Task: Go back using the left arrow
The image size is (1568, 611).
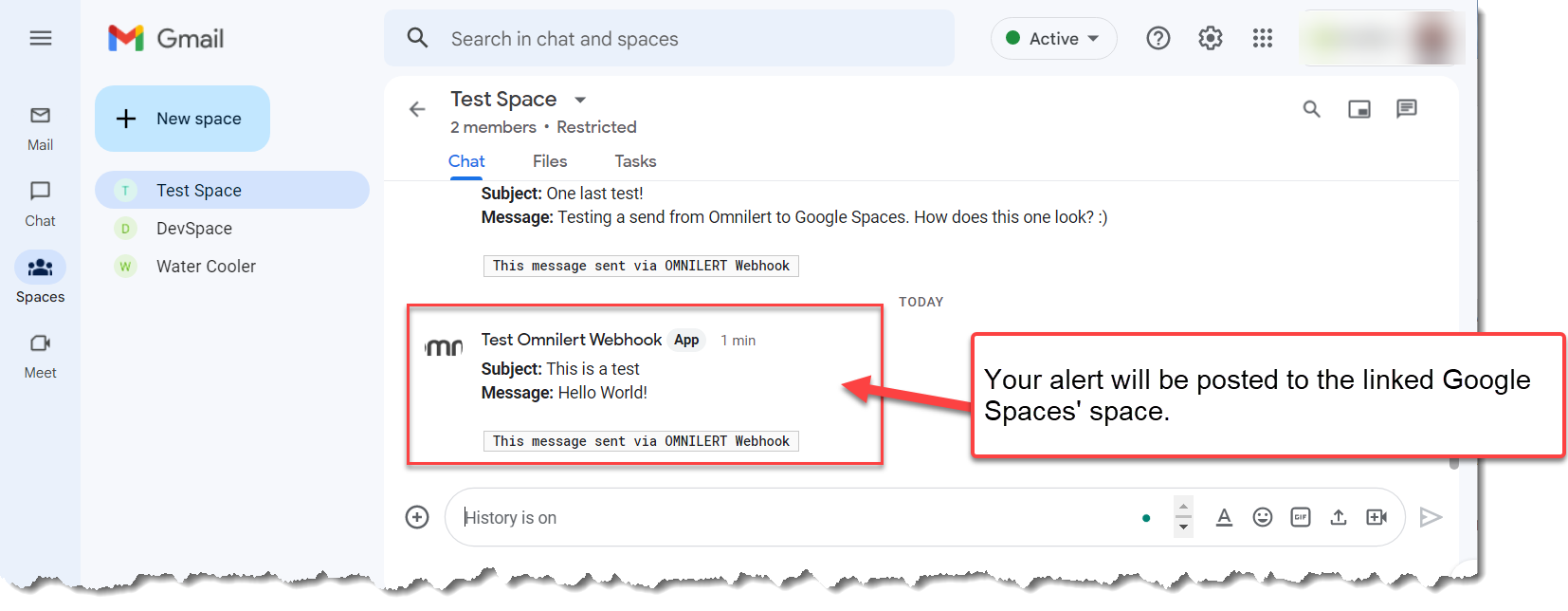Action: (x=417, y=109)
